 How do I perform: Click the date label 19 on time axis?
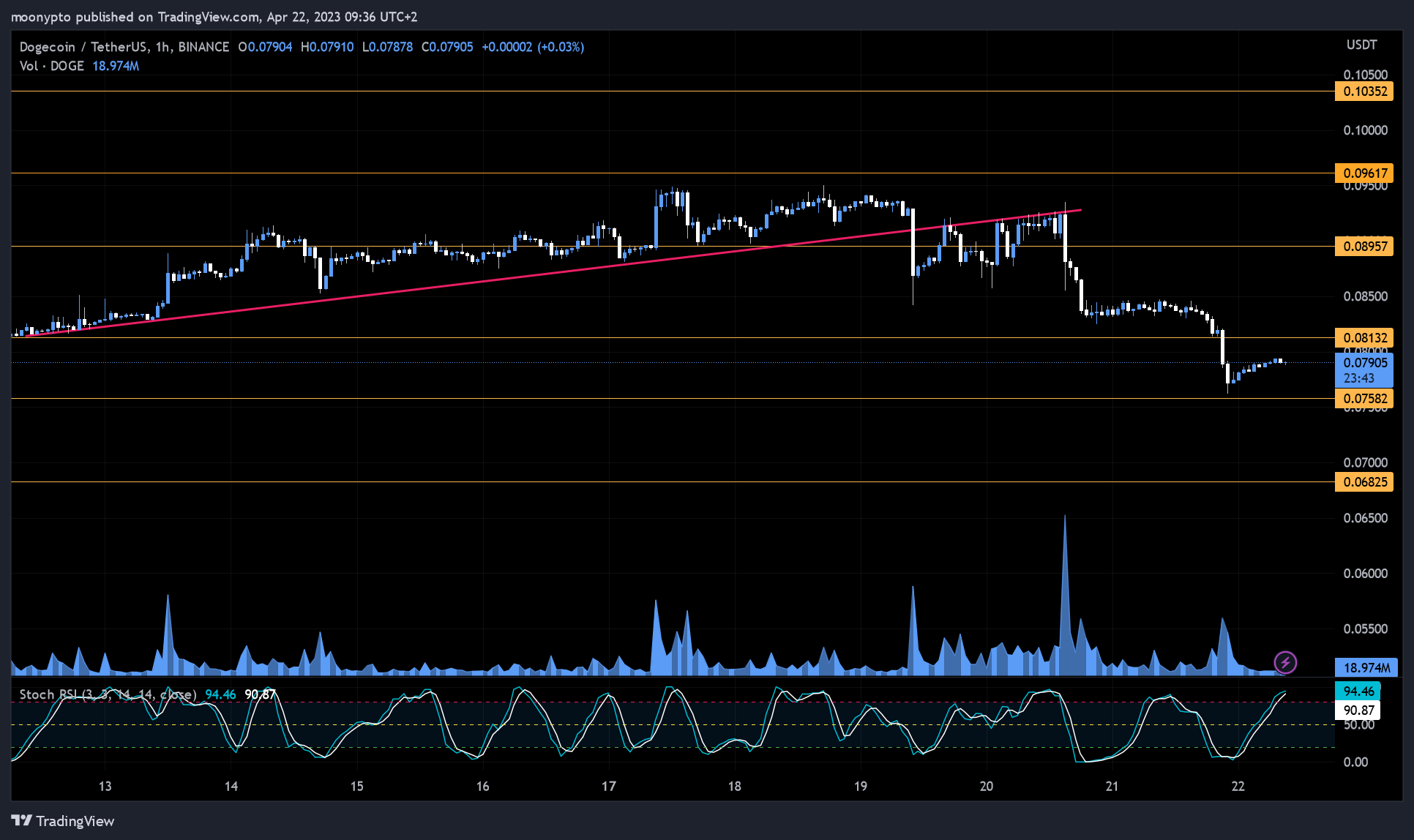[861, 787]
